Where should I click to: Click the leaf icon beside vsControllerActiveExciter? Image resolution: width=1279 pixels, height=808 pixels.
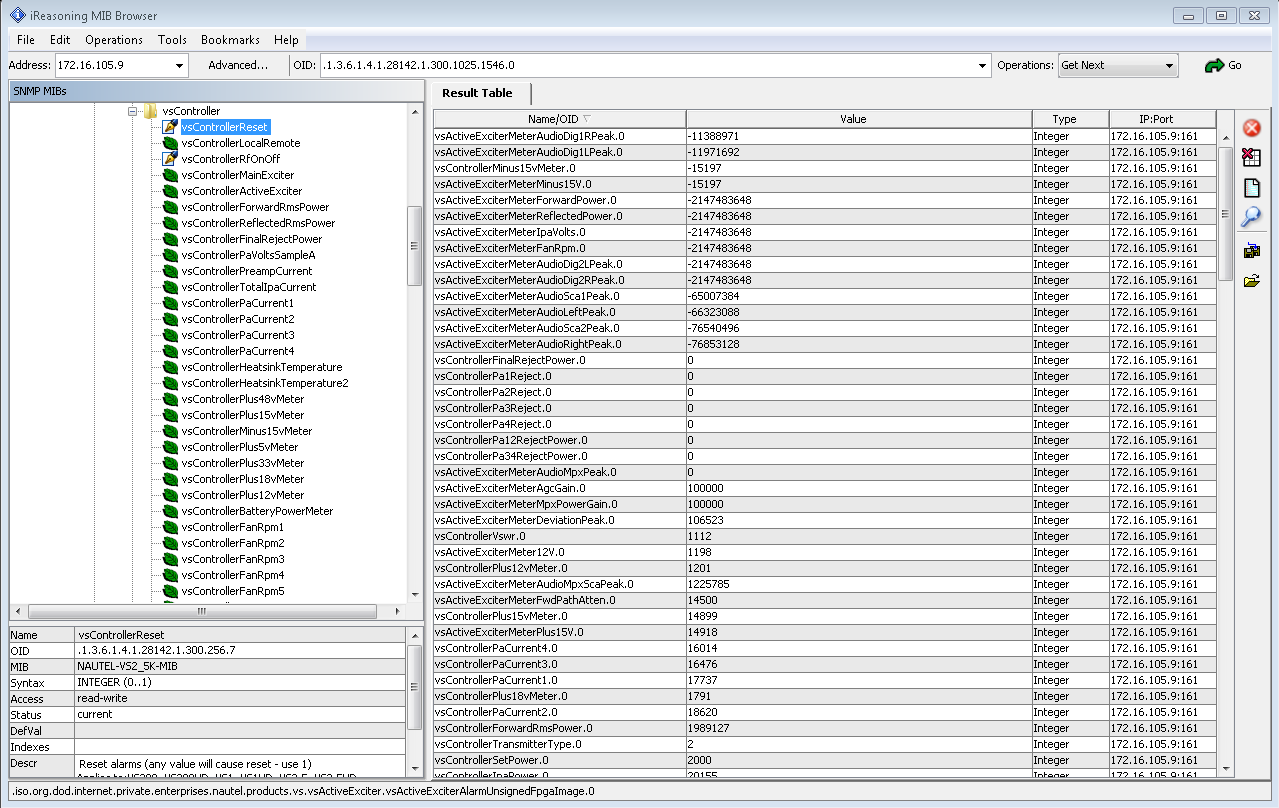[x=169, y=191]
